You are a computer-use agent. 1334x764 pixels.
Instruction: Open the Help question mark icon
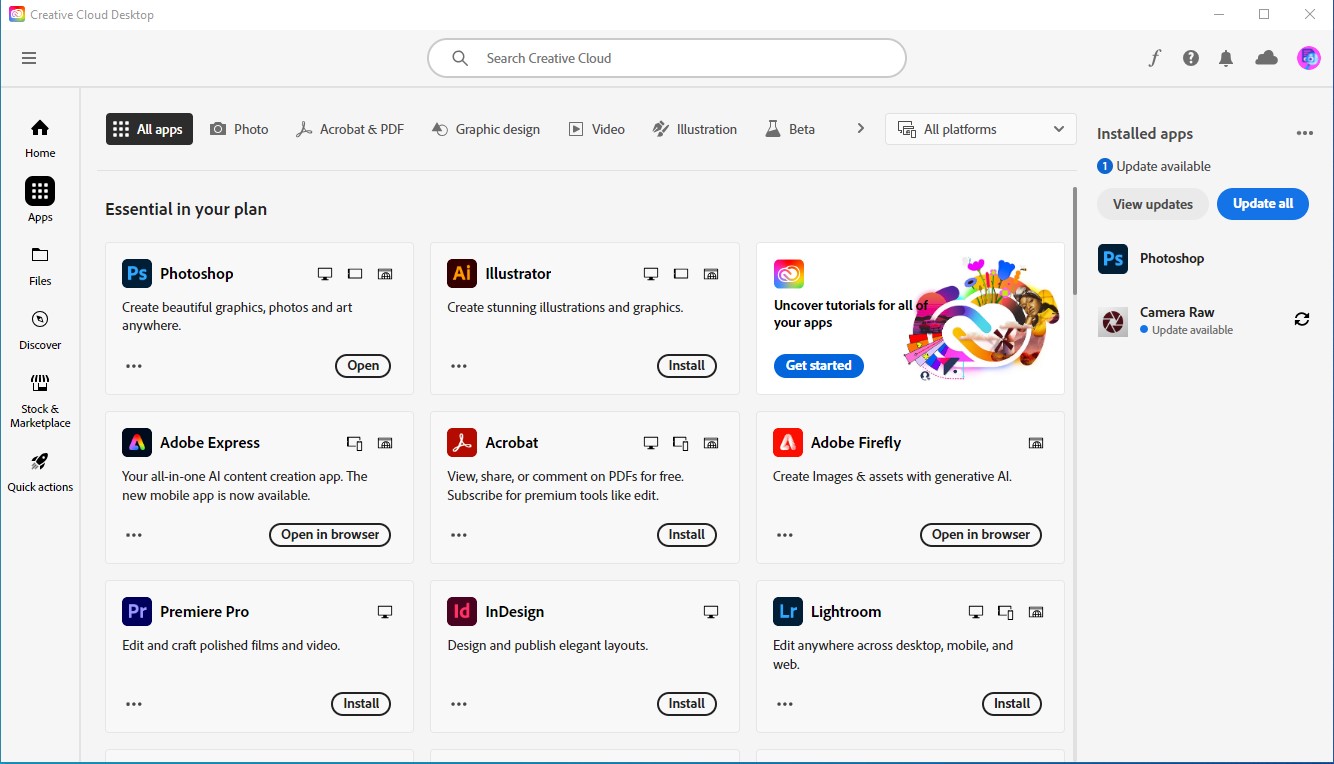coord(1190,58)
